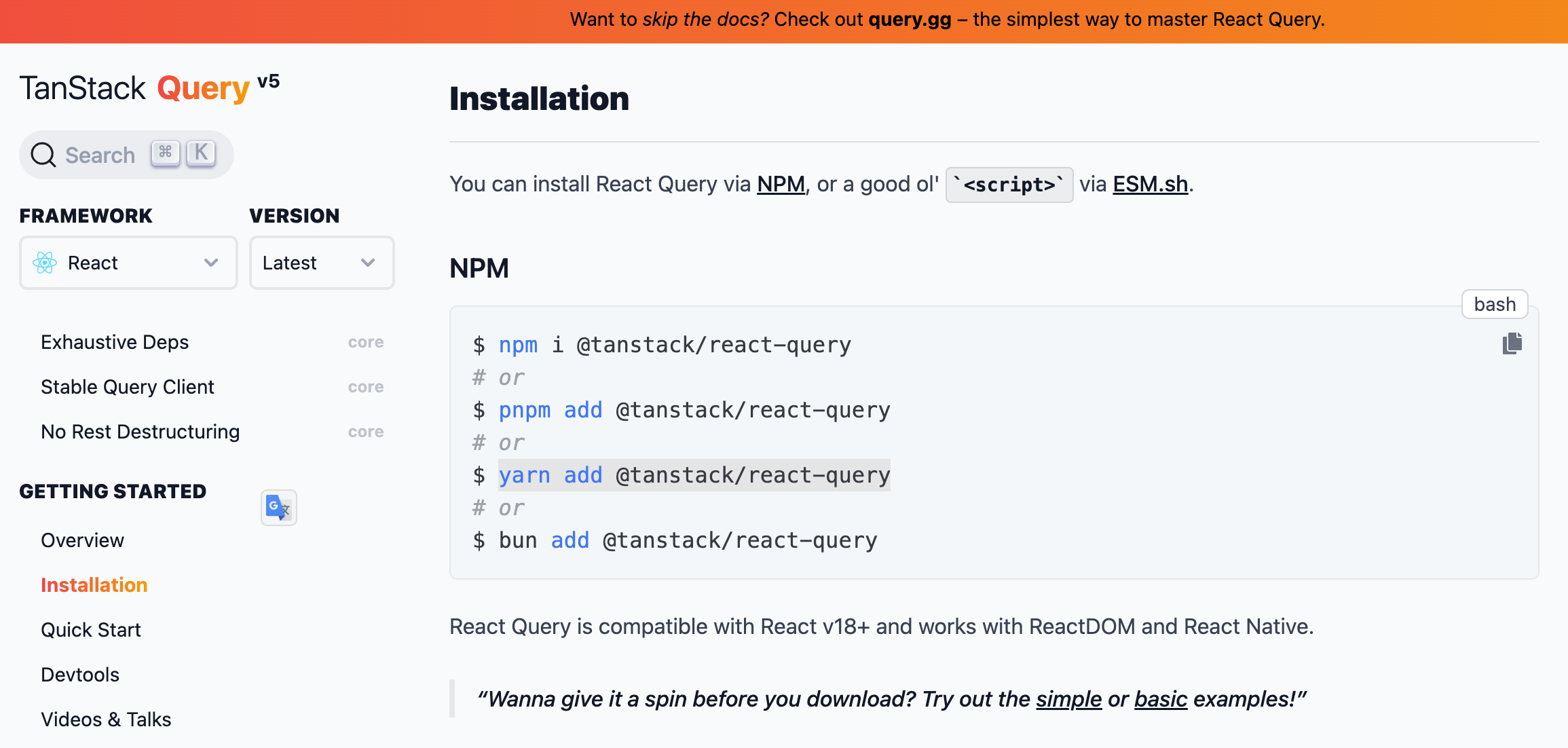Viewport: 1568px width, 748px height.
Task: Click the React logo in the framework selector
Action: point(45,263)
